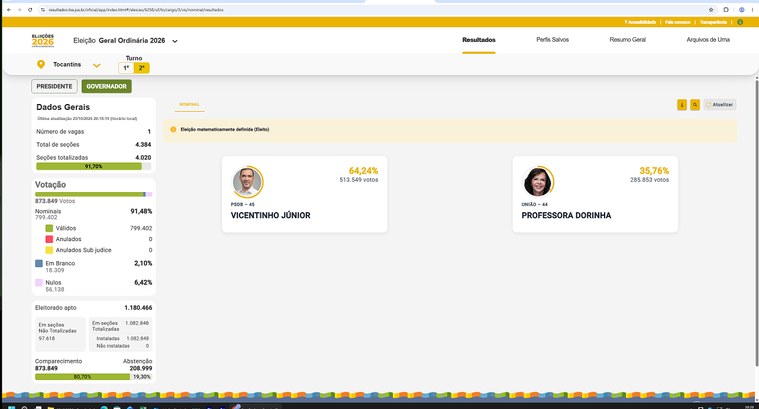Click the Eleições 2026 logo
The width and height of the screenshot is (759, 409).
[43, 41]
